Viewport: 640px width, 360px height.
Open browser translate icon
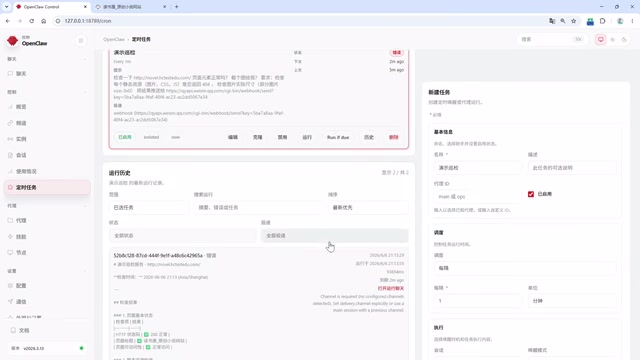click(x=552, y=21)
